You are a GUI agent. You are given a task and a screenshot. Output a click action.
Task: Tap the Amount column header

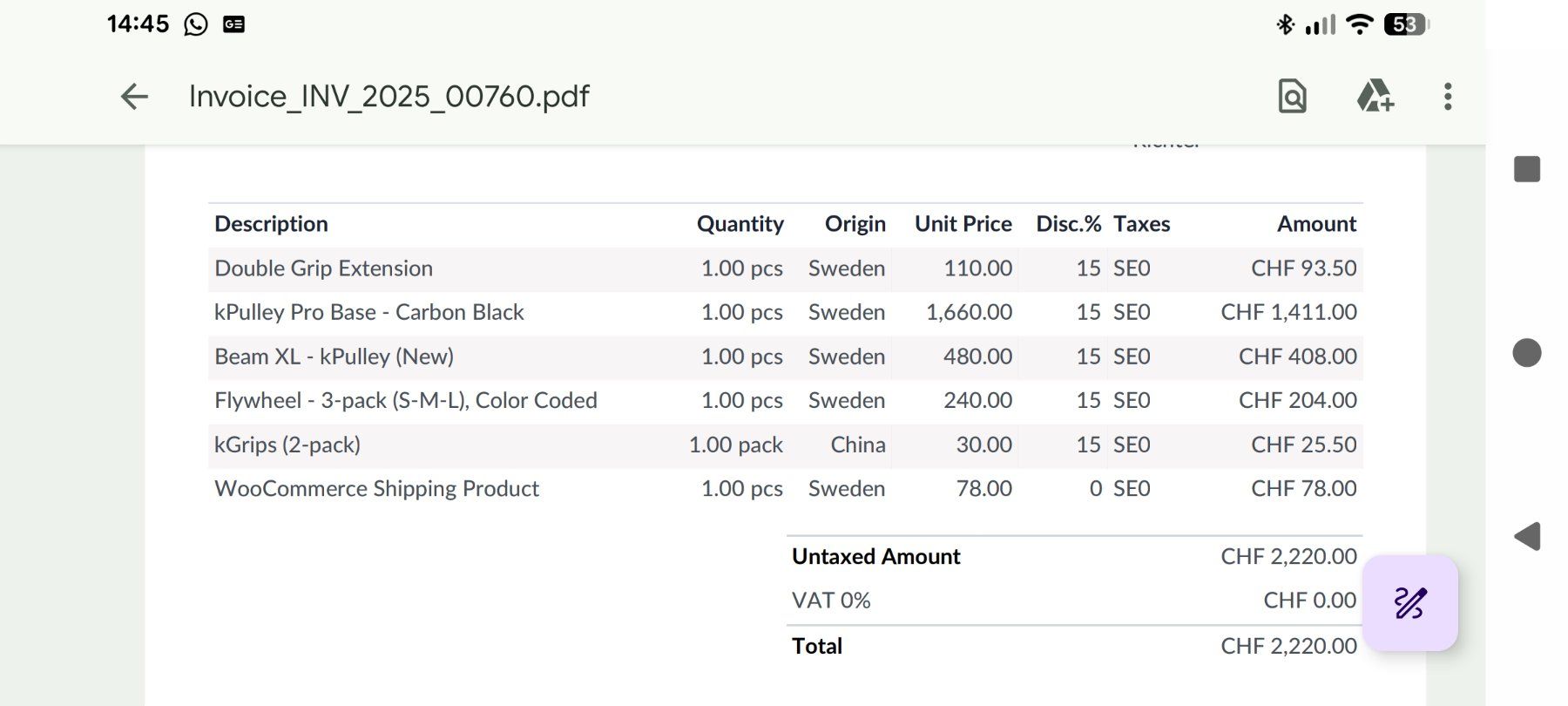[x=1317, y=224]
